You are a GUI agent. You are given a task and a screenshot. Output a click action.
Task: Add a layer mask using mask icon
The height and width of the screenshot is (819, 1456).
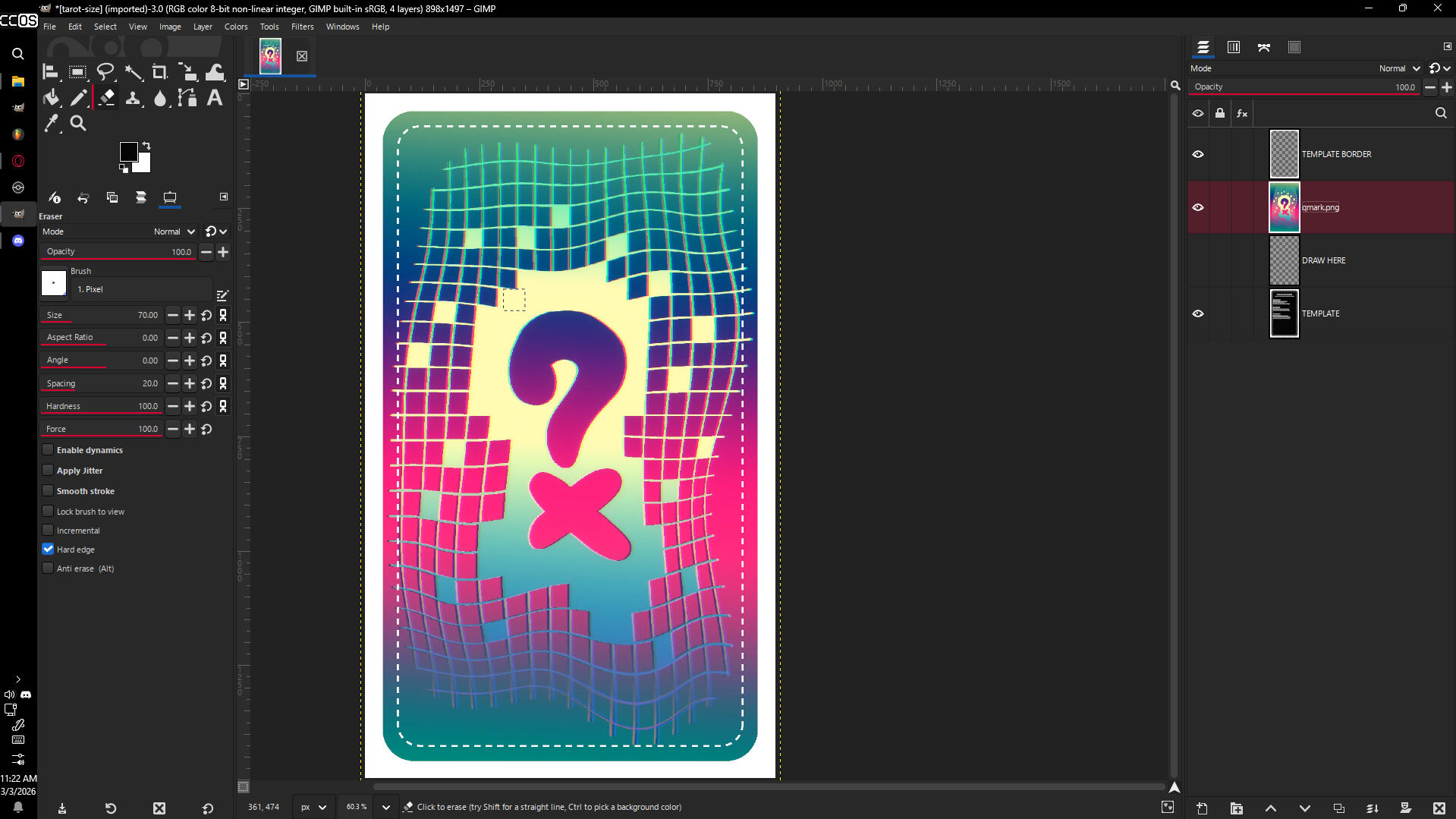[1405, 808]
